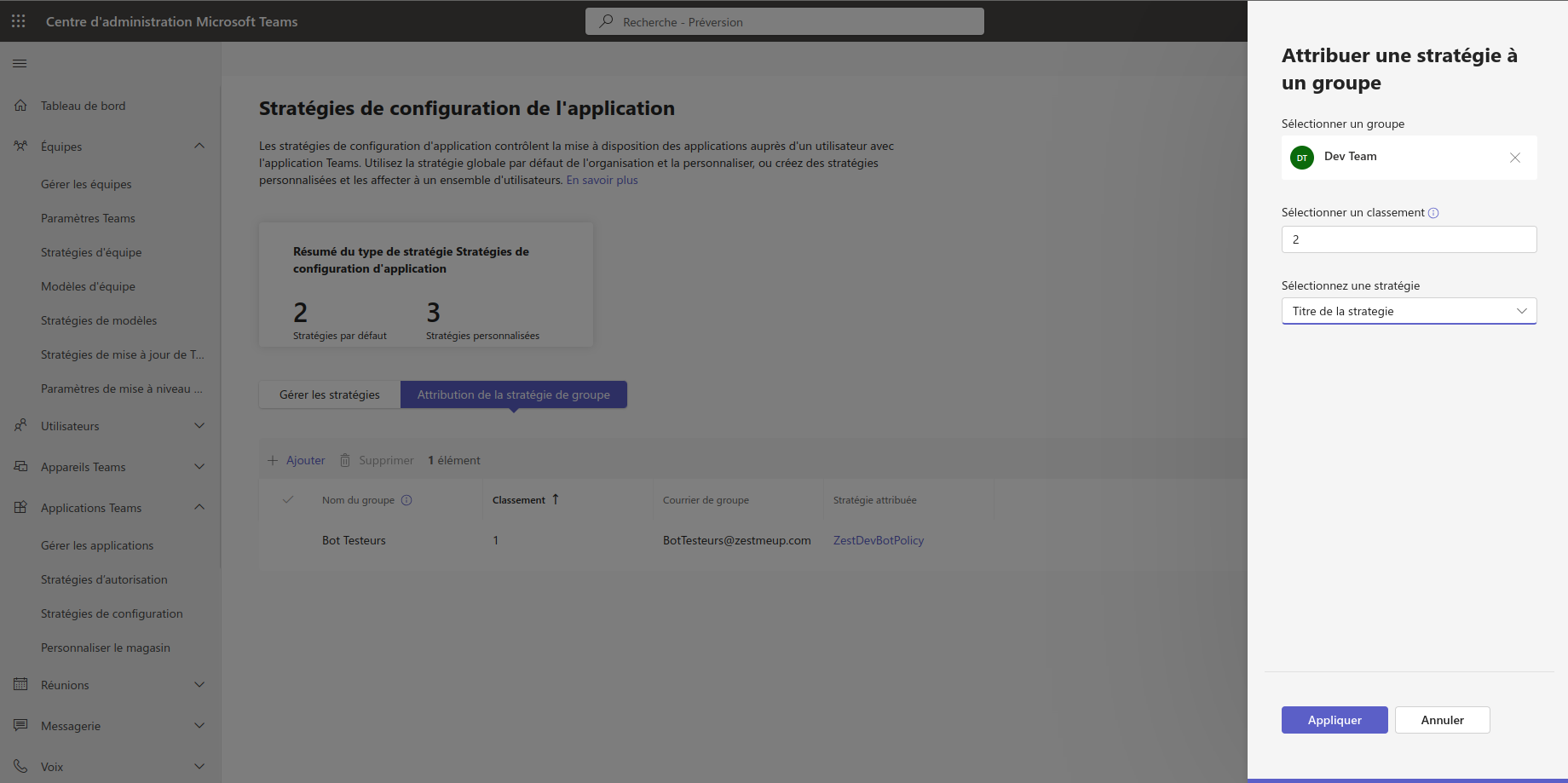The height and width of the screenshot is (783, 1568).
Task: Select Attribution de la stratégie de groupe tab
Action: (513, 394)
